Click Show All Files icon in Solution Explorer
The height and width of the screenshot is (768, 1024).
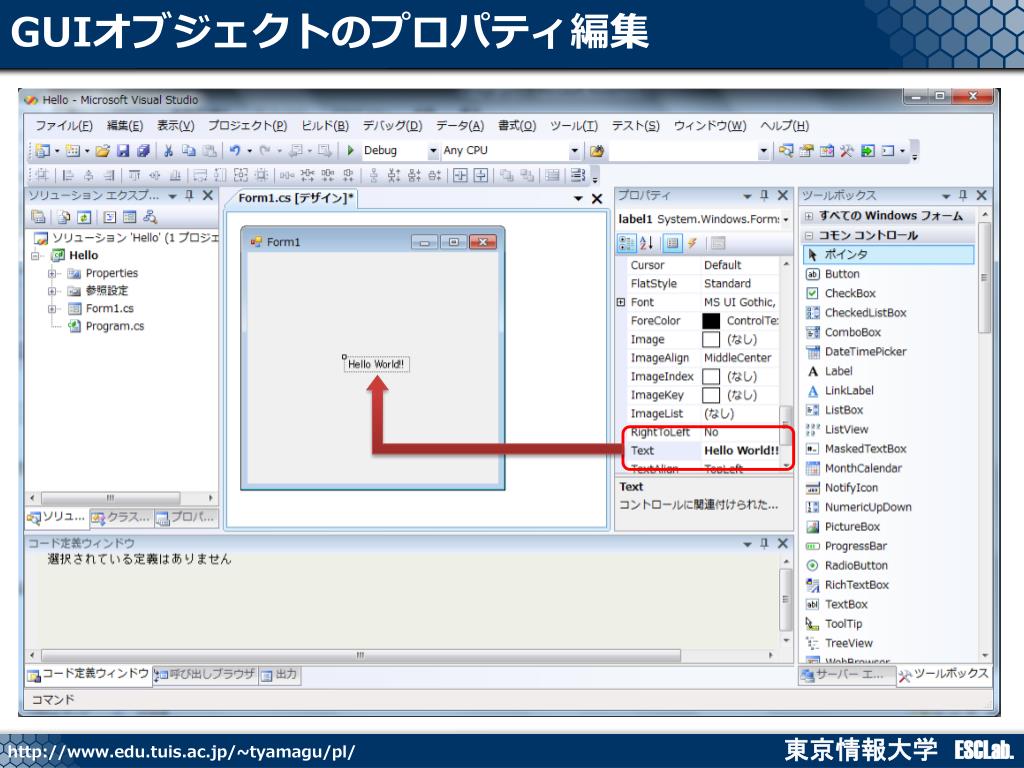[64, 217]
